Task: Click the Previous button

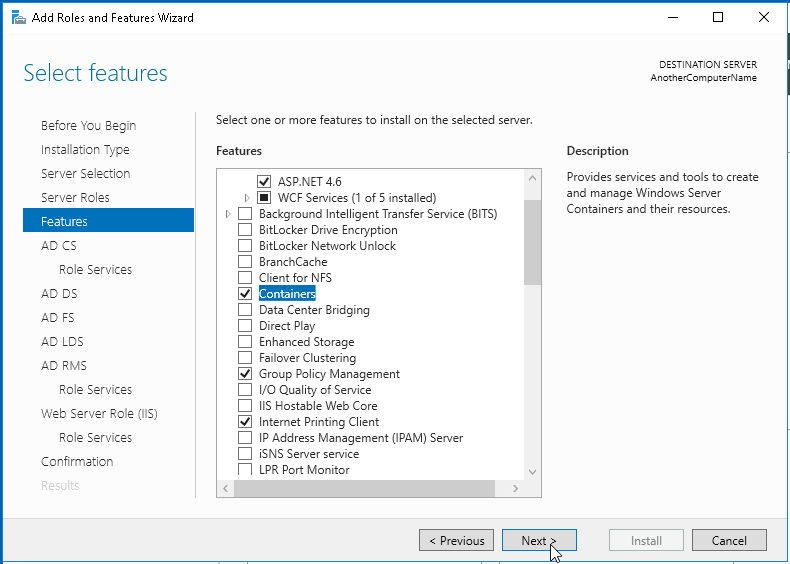Action: click(456, 540)
